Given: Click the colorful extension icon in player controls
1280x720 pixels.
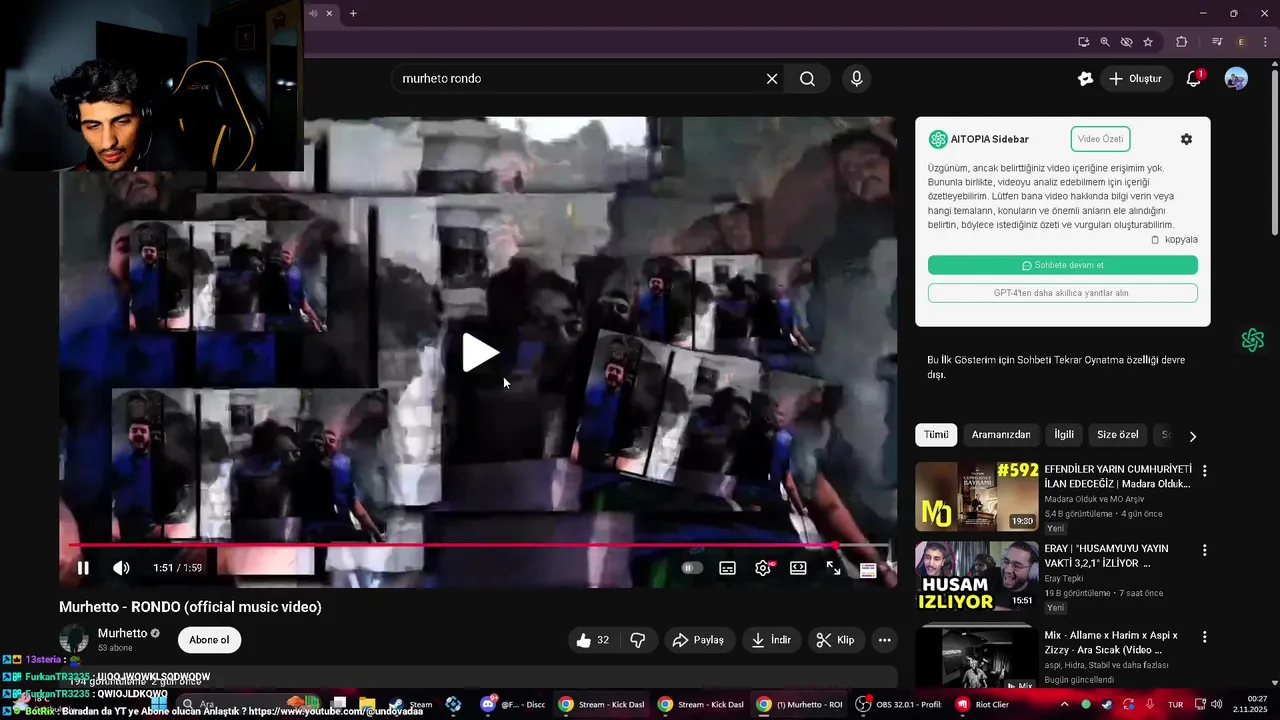Looking at the screenshot, I should [x=868, y=570].
